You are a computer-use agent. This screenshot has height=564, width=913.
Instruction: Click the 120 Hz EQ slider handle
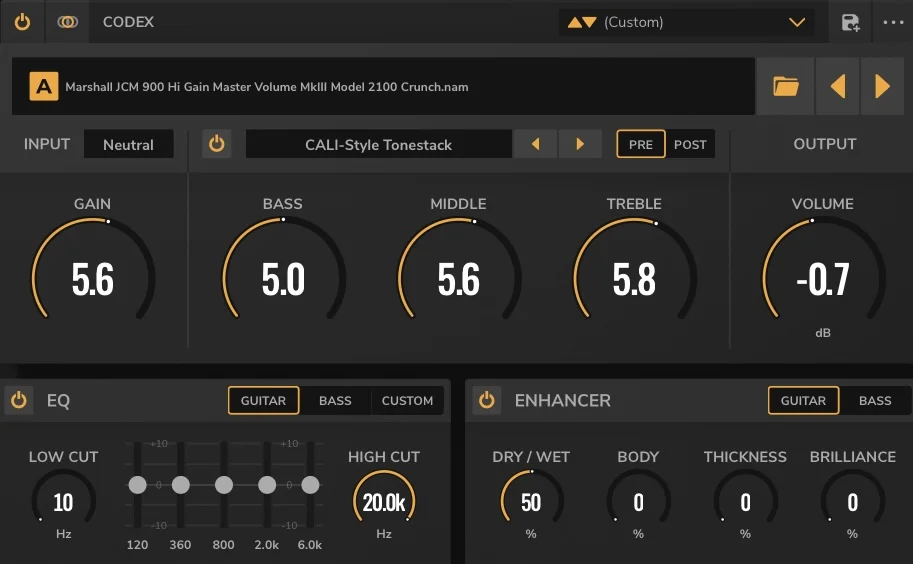click(x=137, y=484)
